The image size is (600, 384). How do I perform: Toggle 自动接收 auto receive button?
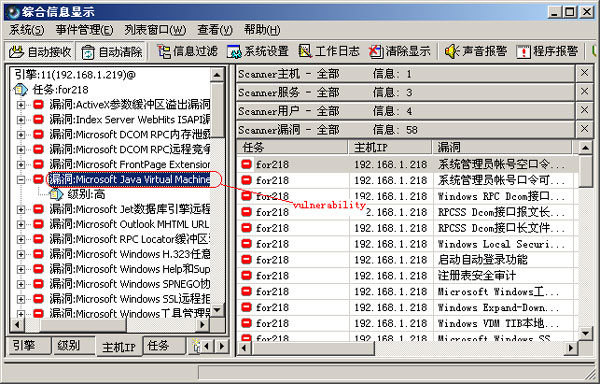coord(40,52)
